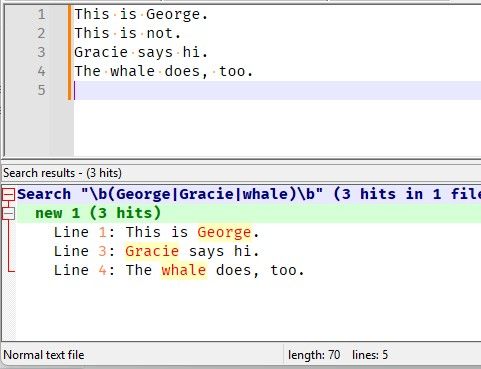The height and width of the screenshot is (369, 481).
Task: Place cursor in editor line 'This is George.'
Action: [141, 14]
